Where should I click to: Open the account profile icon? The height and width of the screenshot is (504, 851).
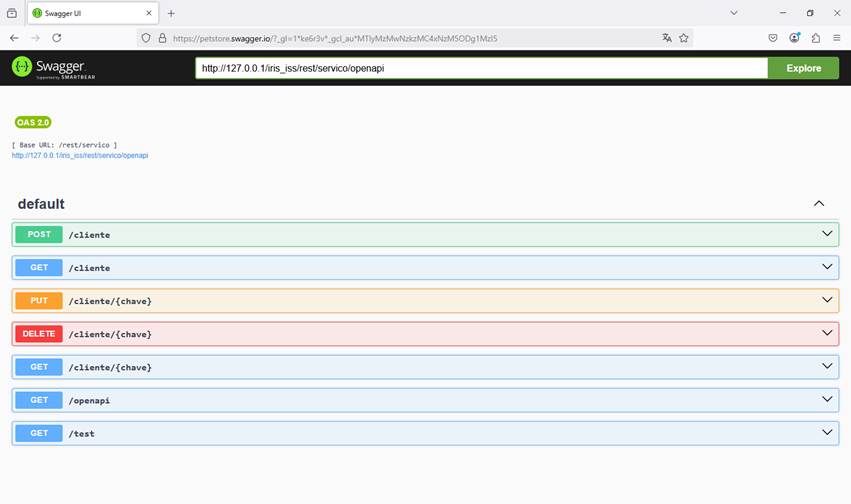(794, 38)
